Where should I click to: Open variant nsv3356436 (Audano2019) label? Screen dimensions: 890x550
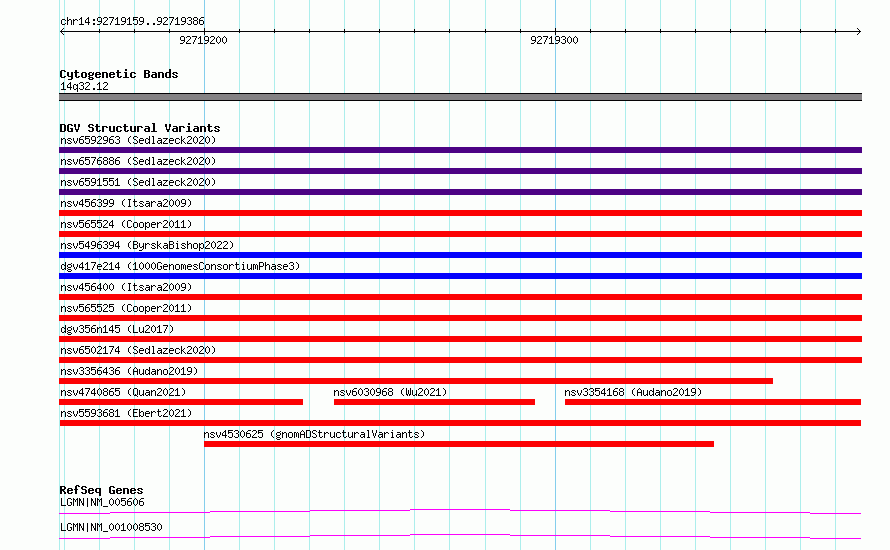129,371
